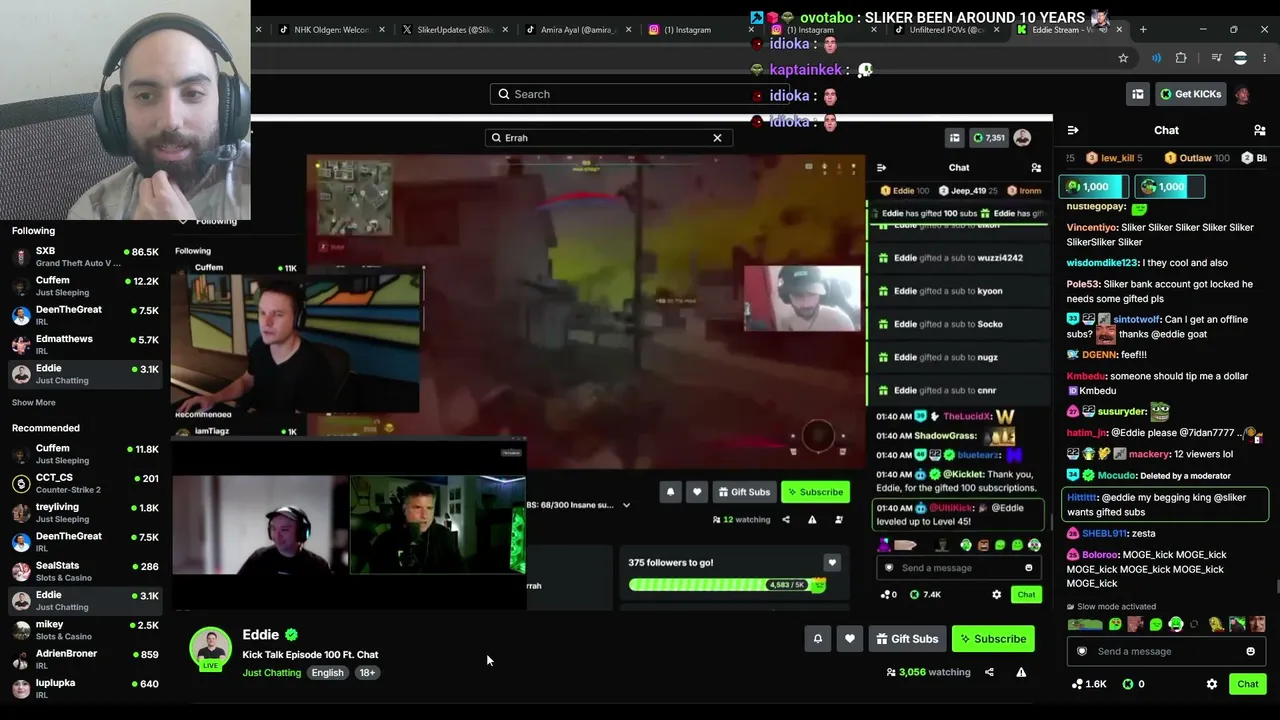Collapse the chat panel with the arrow icon
The height and width of the screenshot is (720, 1280).
tap(1073, 130)
